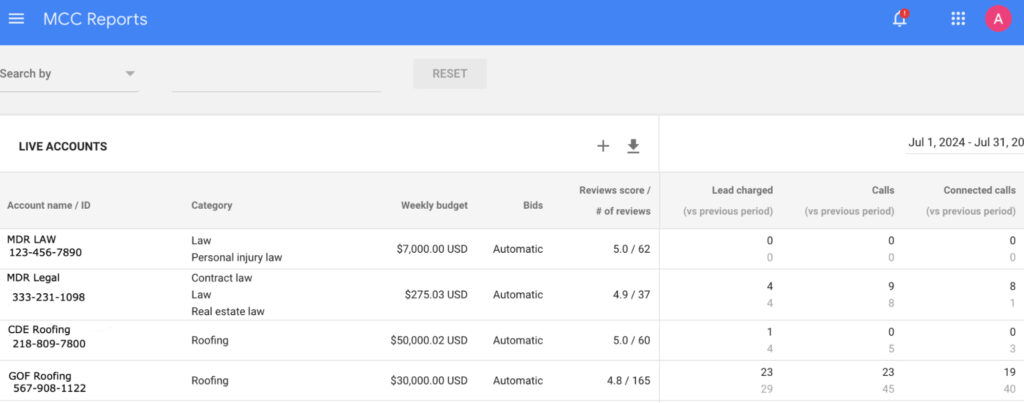Click the search text input field
This screenshot has width=1024, height=403.
(276, 75)
